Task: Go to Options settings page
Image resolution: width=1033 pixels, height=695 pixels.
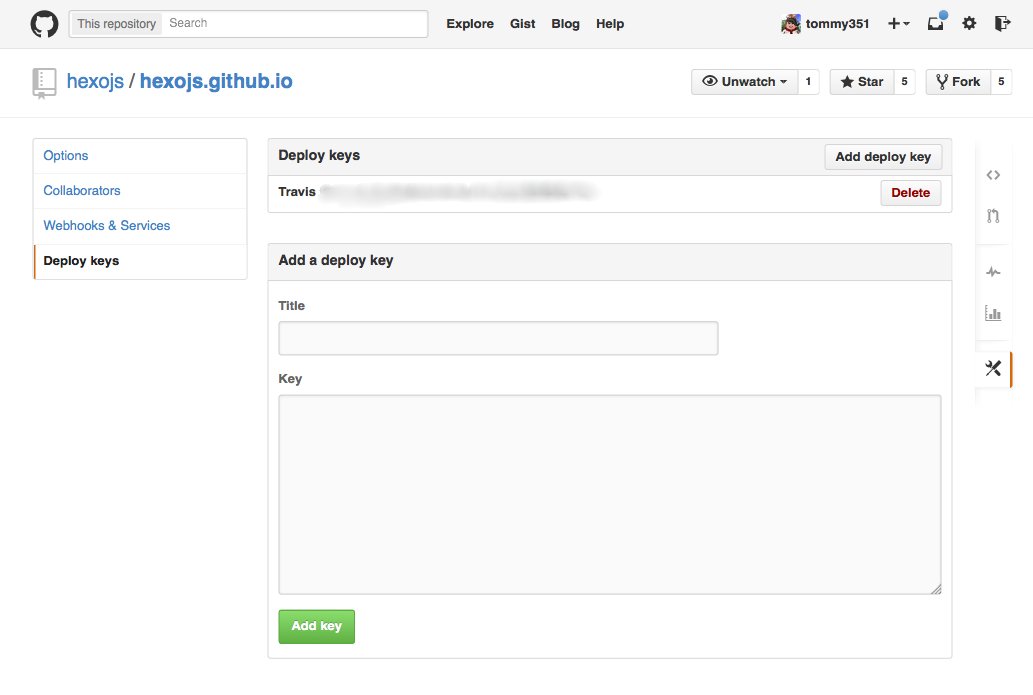Action: point(66,156)
